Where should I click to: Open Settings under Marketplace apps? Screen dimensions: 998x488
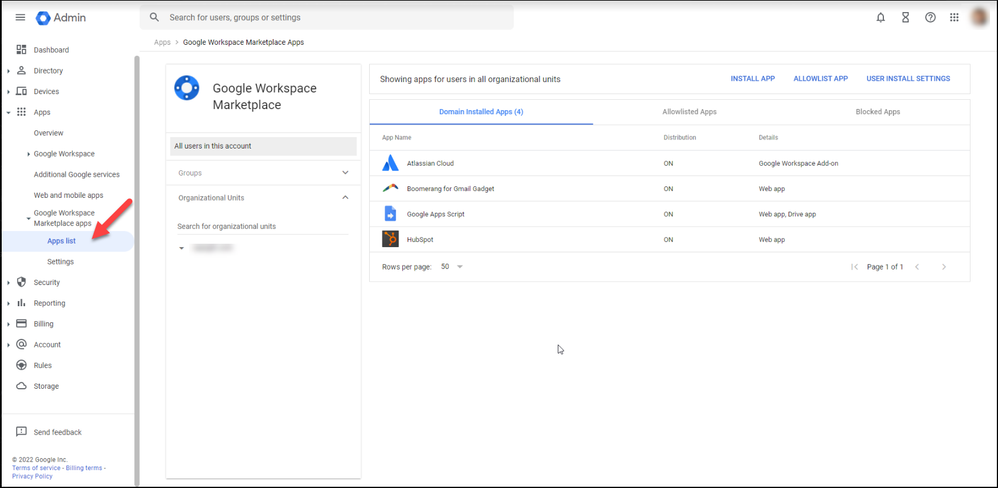[x=60, y=261]
